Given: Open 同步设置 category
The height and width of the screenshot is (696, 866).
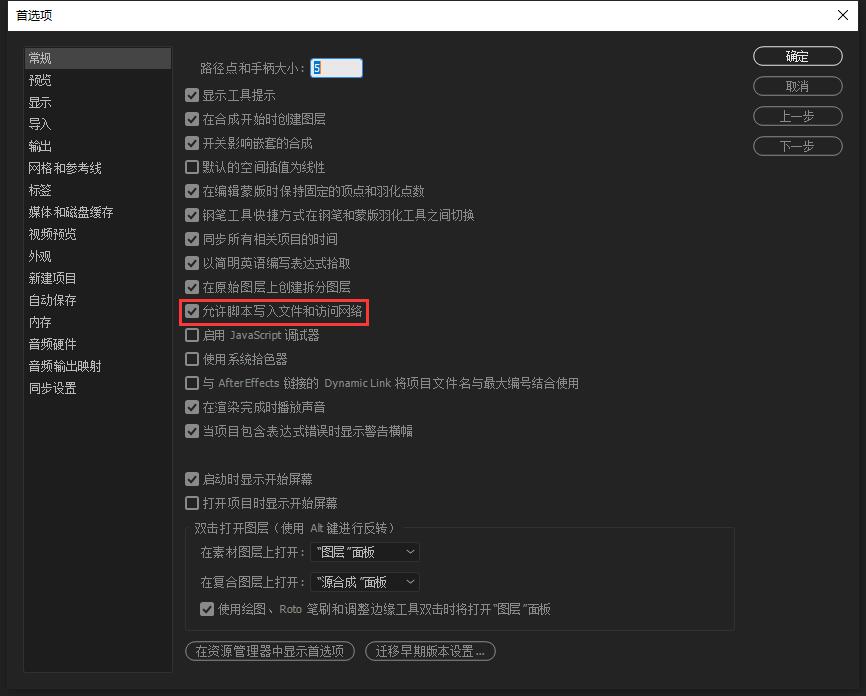Looking at the screenshot, I should tap(52, 388).
